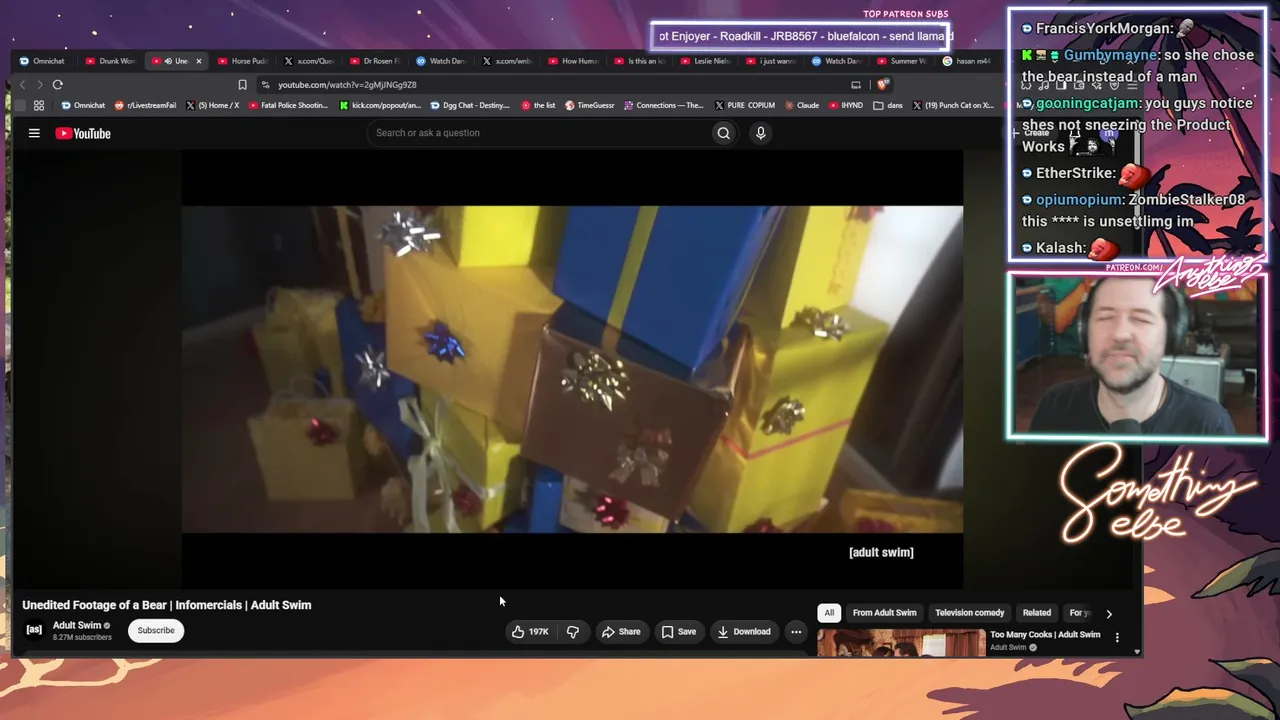
Task: Open more actions three-dot menu under video
Action: pos(796,631)
